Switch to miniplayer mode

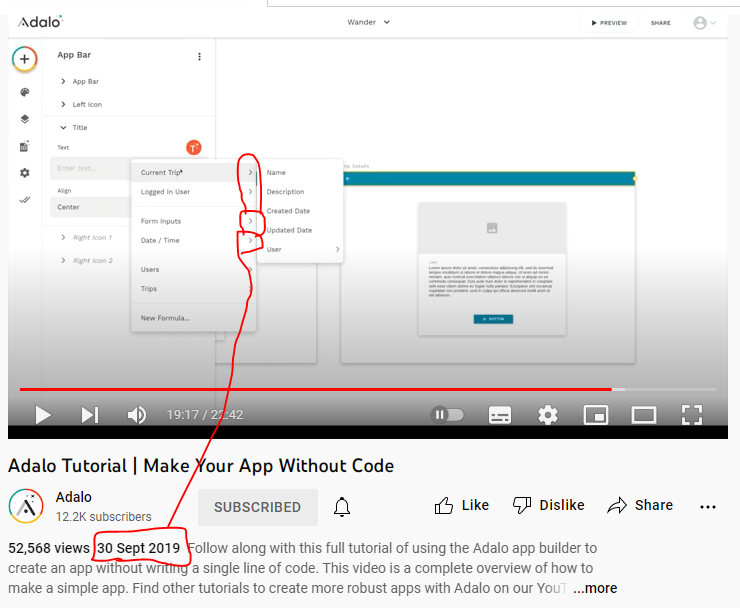[x=596, y=415]
